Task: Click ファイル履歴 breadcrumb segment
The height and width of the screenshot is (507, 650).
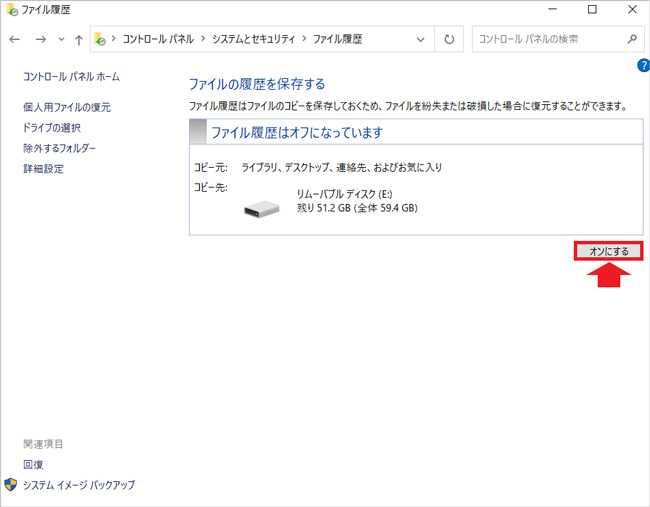Action: pos(337,39)
